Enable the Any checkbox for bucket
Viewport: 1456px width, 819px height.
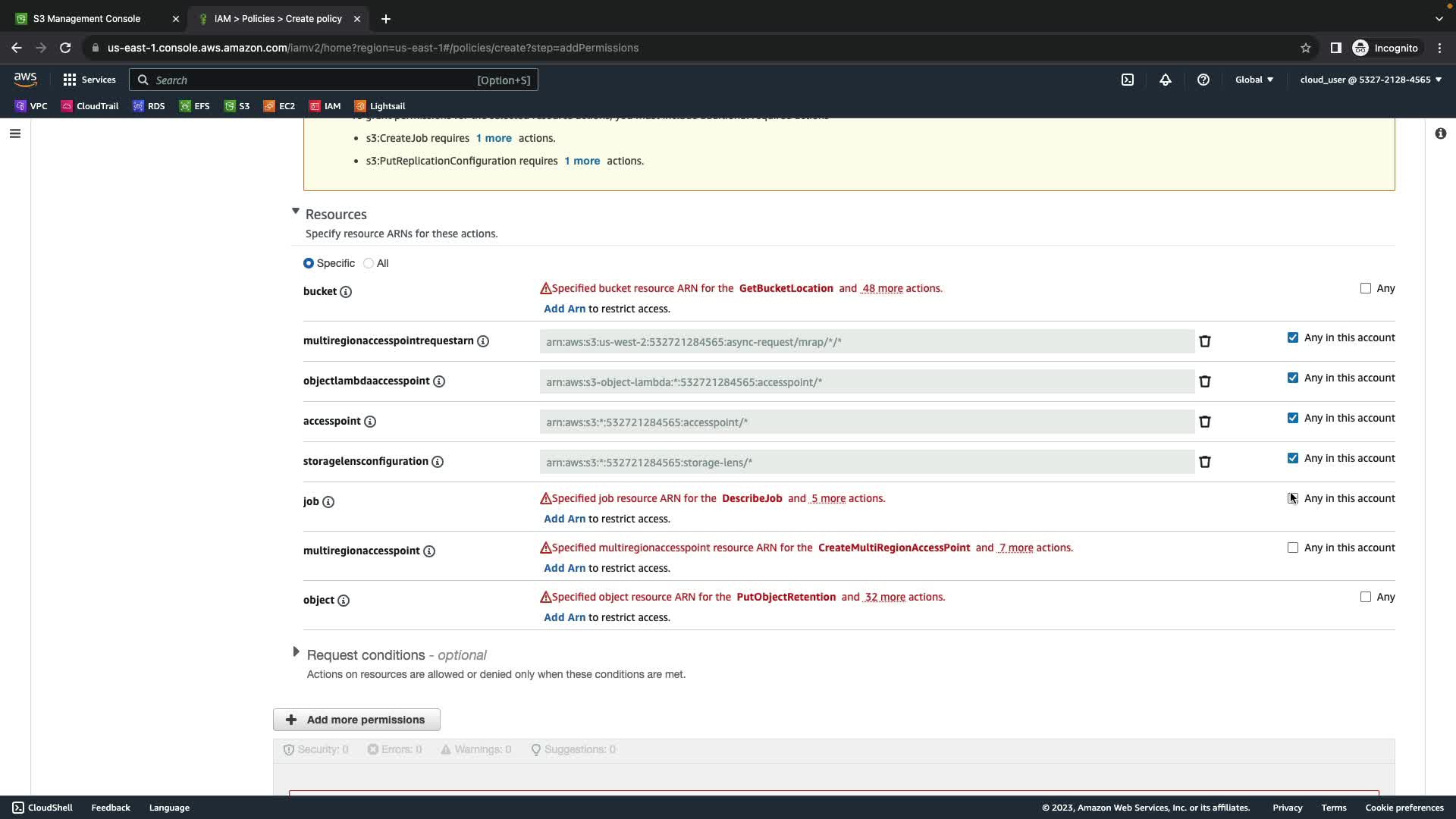pos(1366,288)
